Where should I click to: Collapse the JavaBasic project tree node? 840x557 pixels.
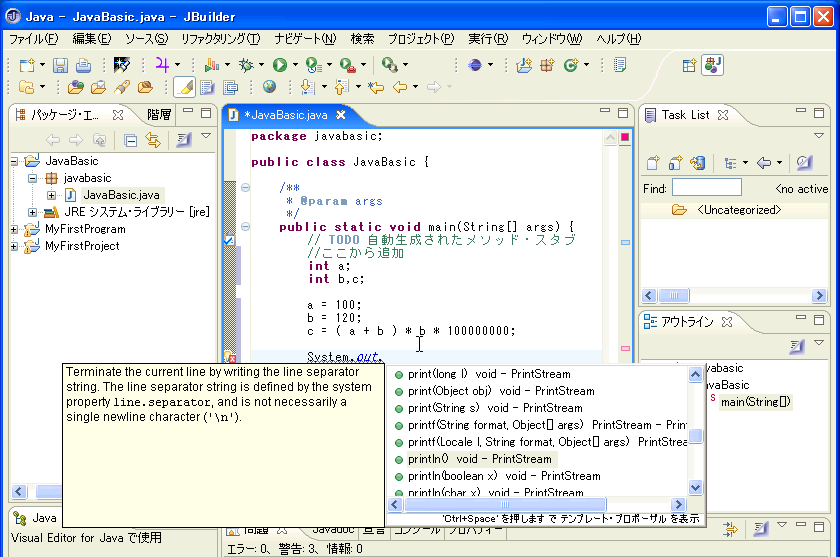[15, 161]
